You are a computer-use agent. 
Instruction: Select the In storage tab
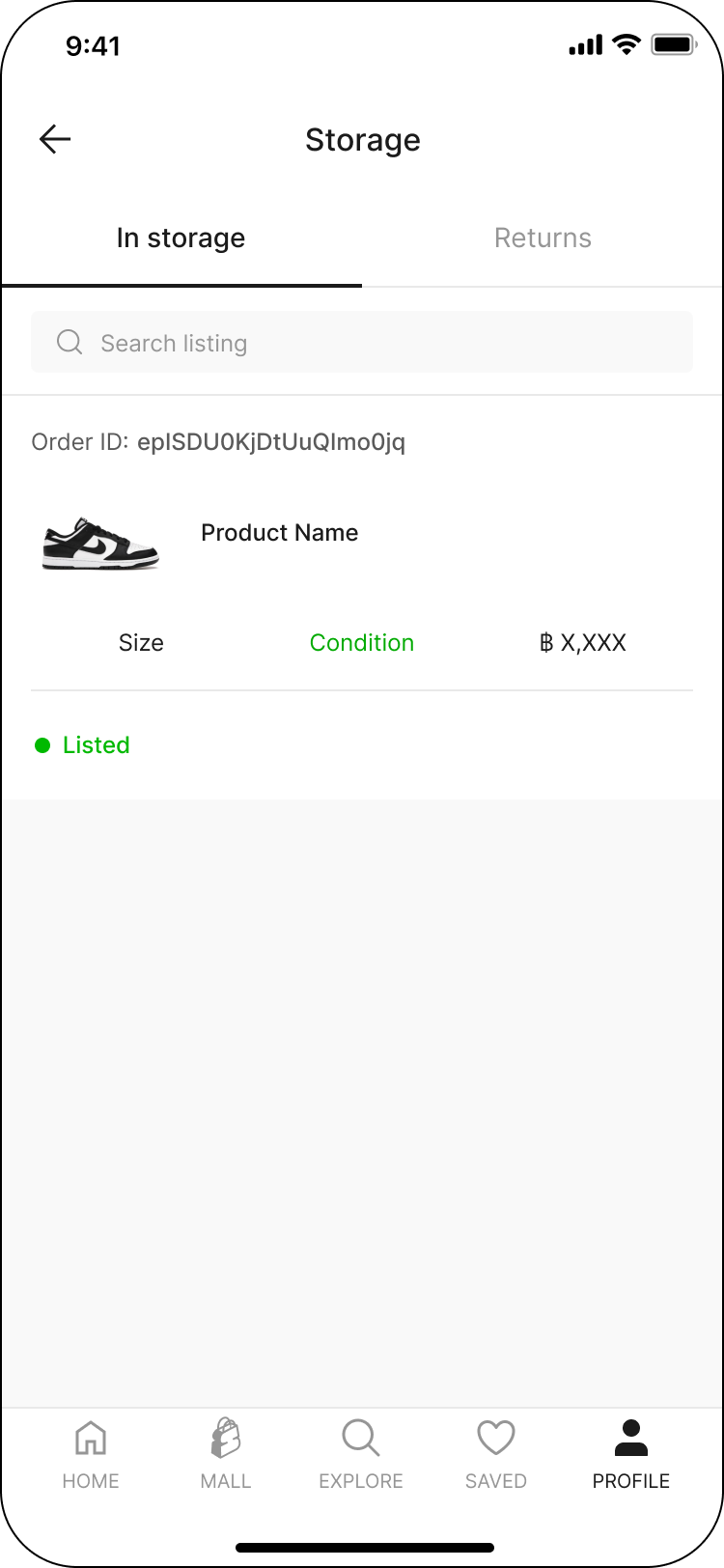(x=181, y=238)
